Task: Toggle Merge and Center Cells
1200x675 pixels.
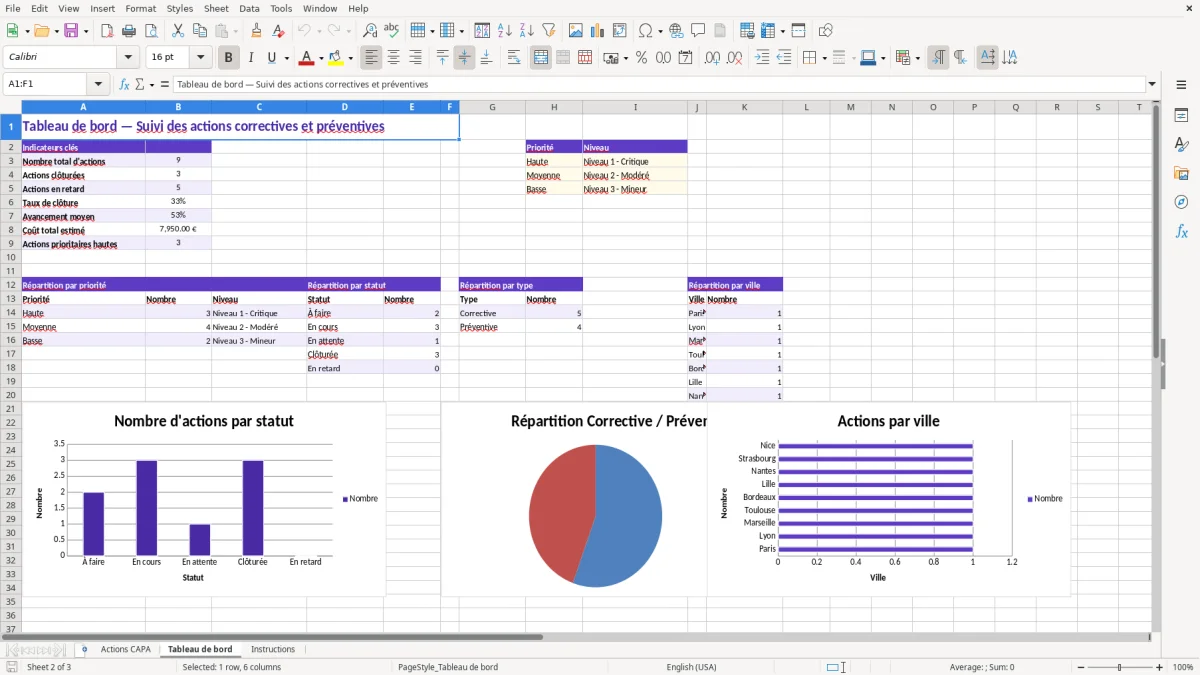Action: coord(541,58)
